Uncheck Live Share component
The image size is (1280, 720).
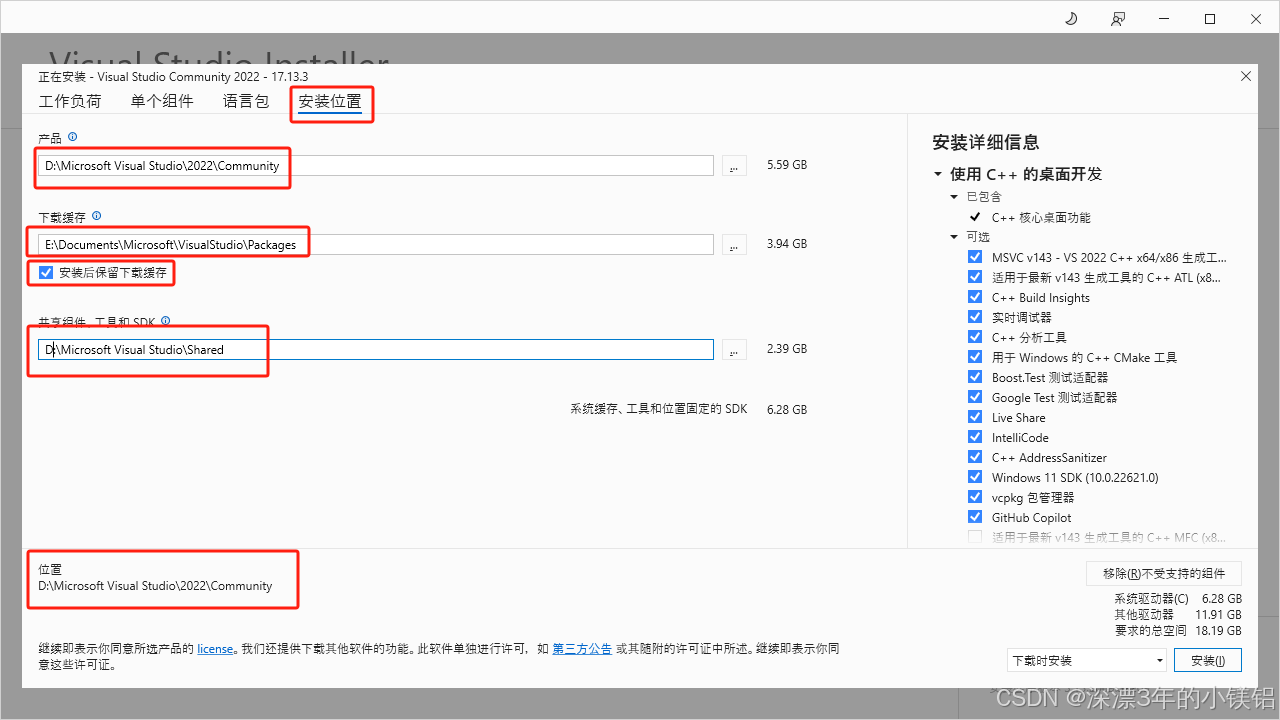[975, 417]
